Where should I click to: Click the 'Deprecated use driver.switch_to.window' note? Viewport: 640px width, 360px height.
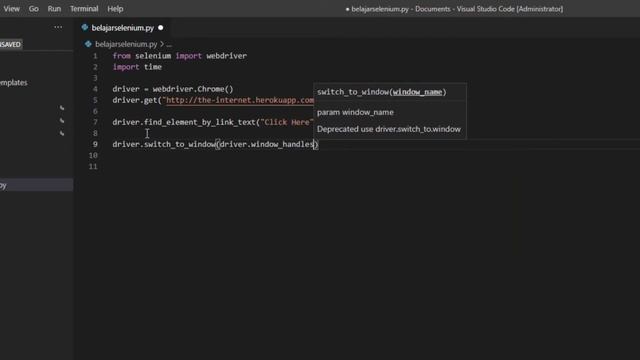point(389,129)
